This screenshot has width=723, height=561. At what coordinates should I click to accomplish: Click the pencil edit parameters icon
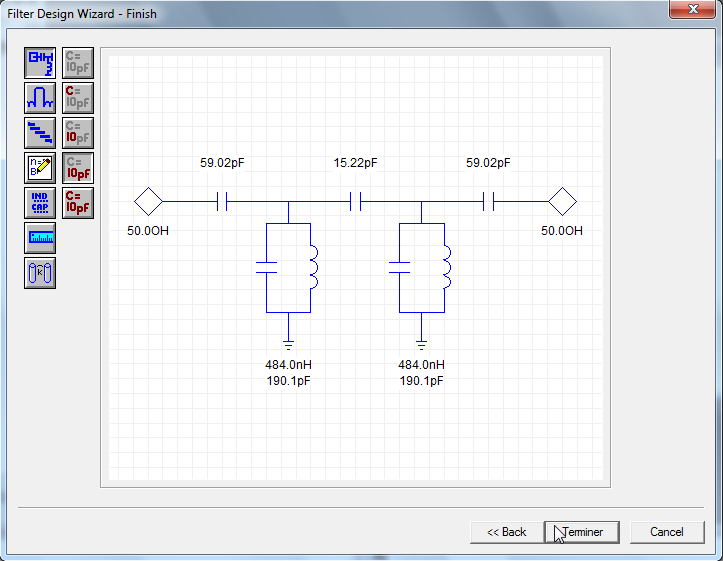click(x=40, y=168)
